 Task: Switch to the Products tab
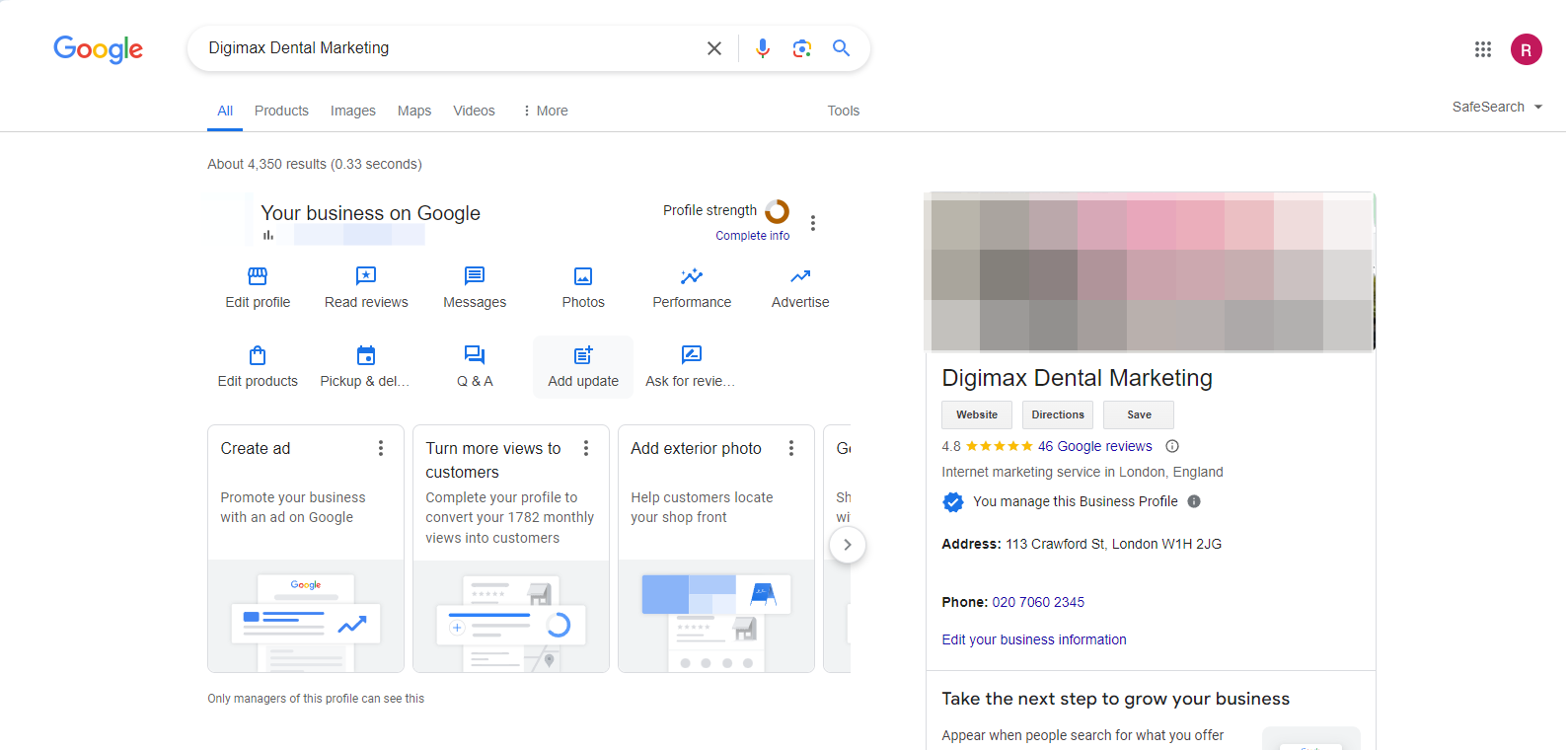[x=281, y=111]
